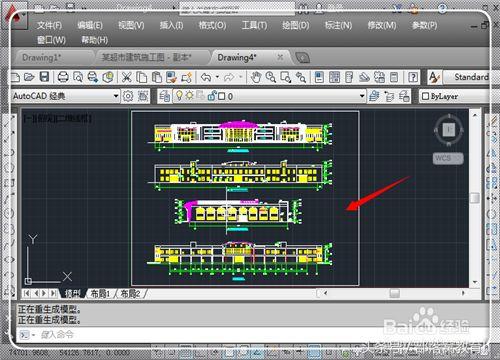Screen dimensions: 500x360
Task: Click the new drawing tab button
Action: tap(302, 58)
